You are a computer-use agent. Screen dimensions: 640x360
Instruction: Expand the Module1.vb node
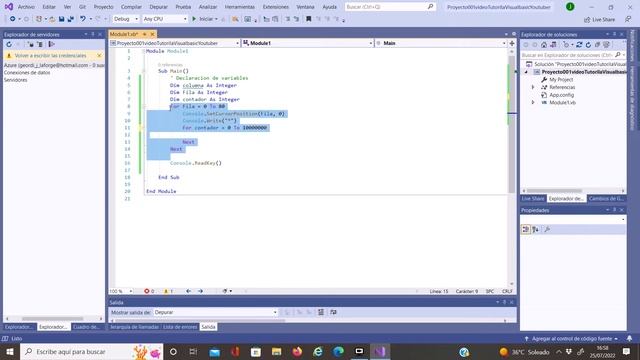click(x=533, y=102)
